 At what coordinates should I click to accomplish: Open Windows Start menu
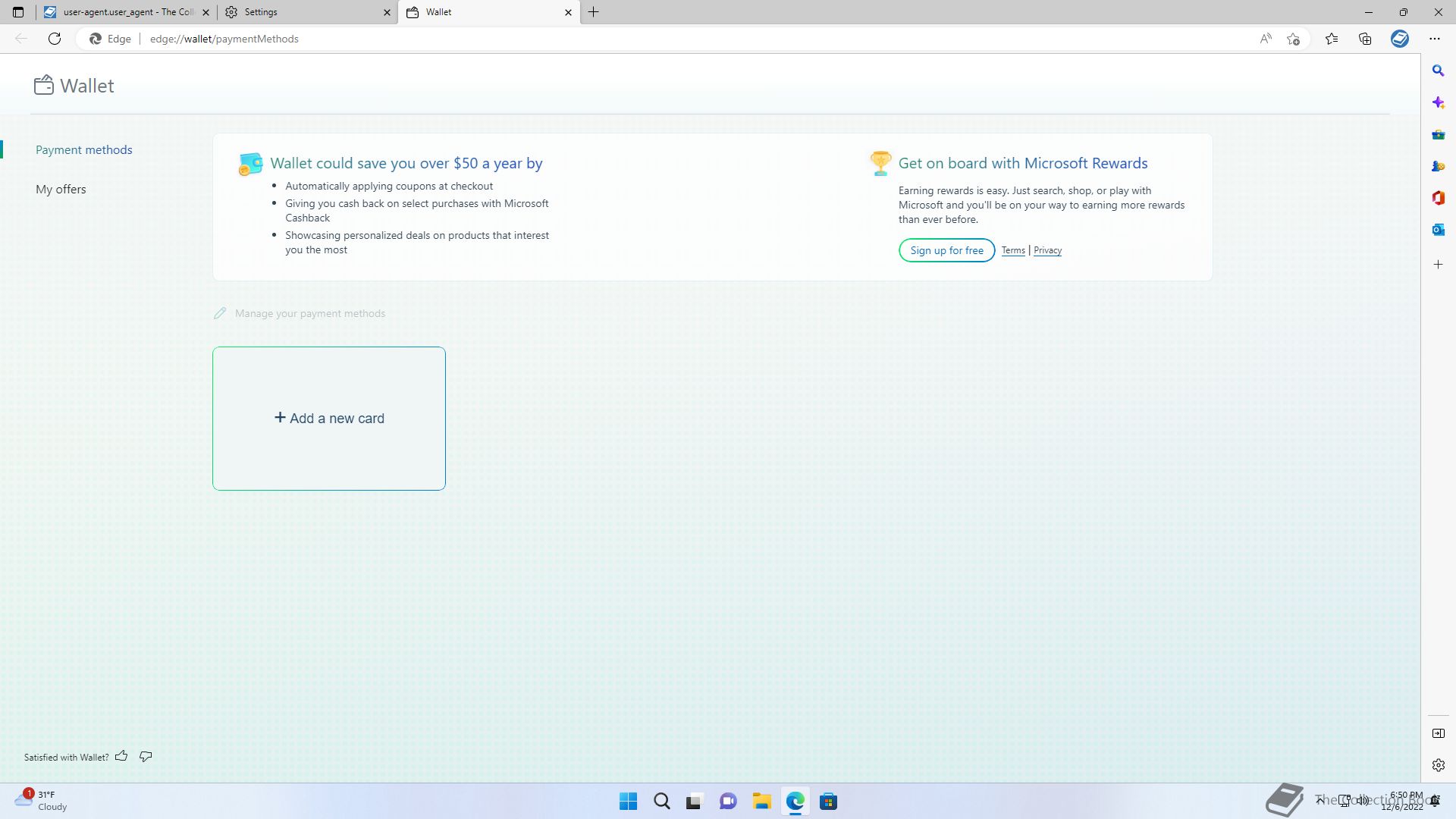(628, 802)
